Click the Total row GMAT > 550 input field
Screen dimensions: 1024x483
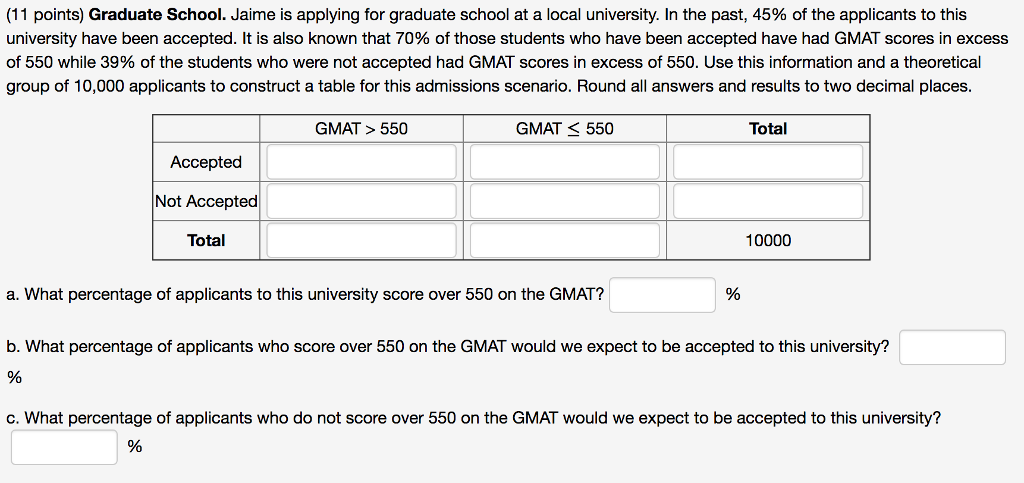tap(361, 240)
